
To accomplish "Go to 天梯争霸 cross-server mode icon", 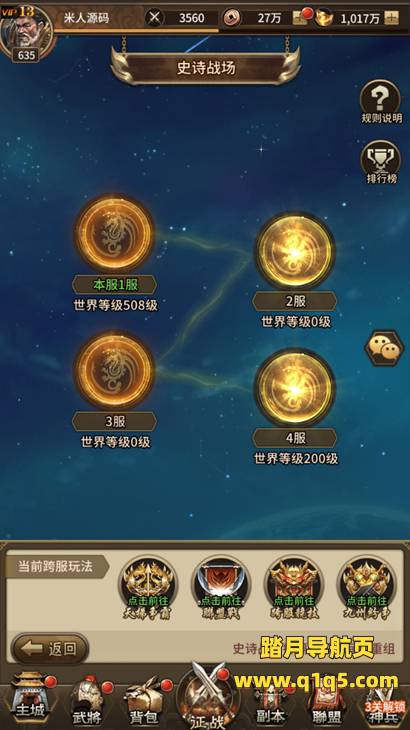I will (x=148, y=588).
